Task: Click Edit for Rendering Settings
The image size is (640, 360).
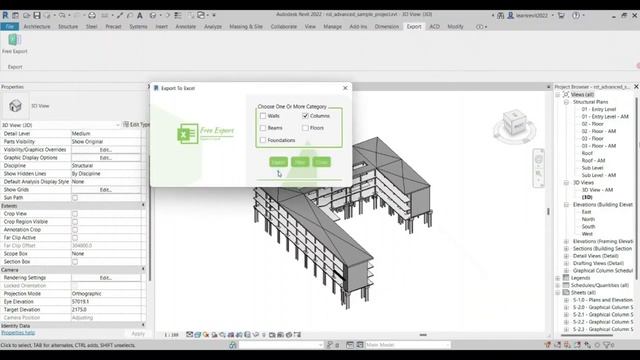Action: [x=106, y=278]
